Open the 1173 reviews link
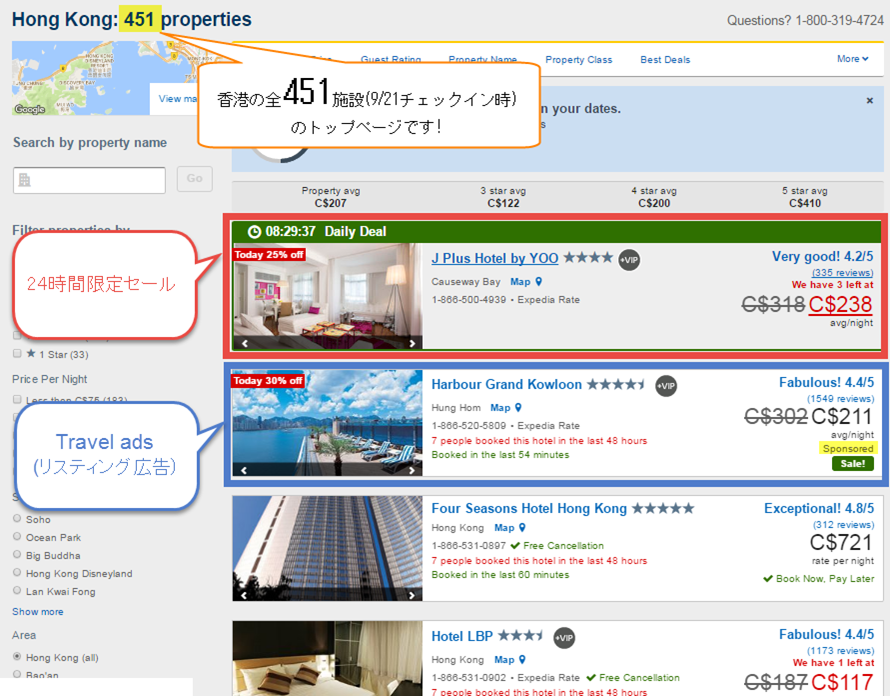 click(841, 651)
